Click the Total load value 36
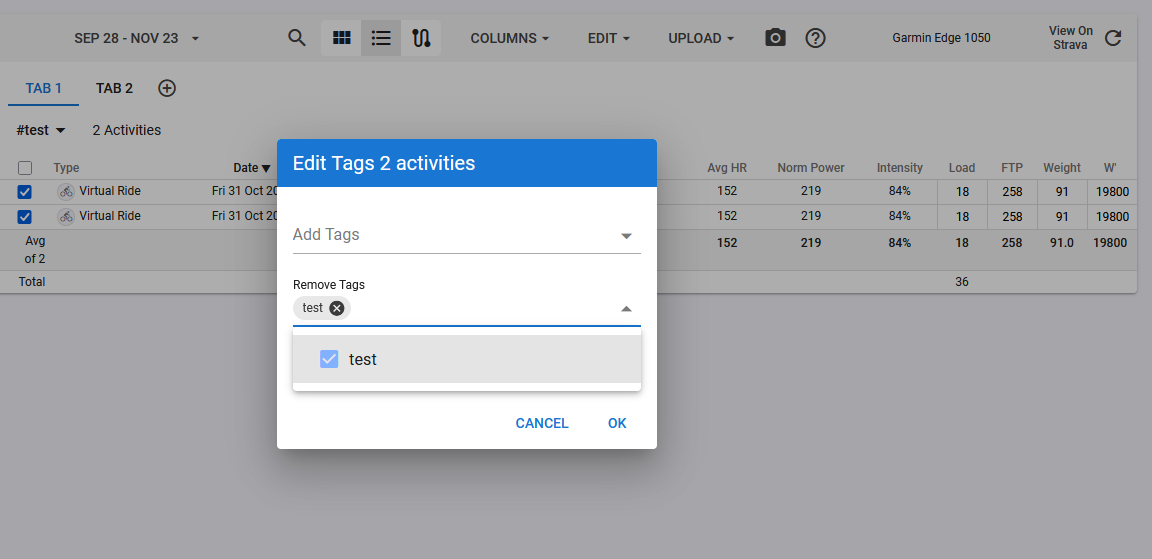Viewport: 1152px width, 559px height. click(961, 281)
